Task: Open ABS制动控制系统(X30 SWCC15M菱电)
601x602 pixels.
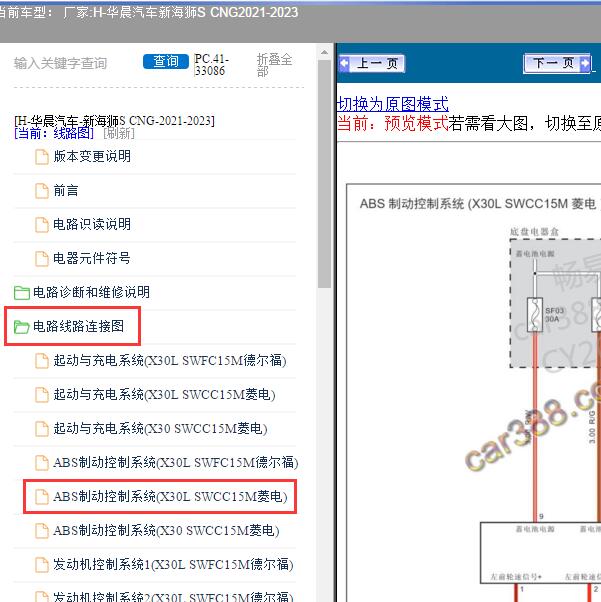Action: point(166,531)
